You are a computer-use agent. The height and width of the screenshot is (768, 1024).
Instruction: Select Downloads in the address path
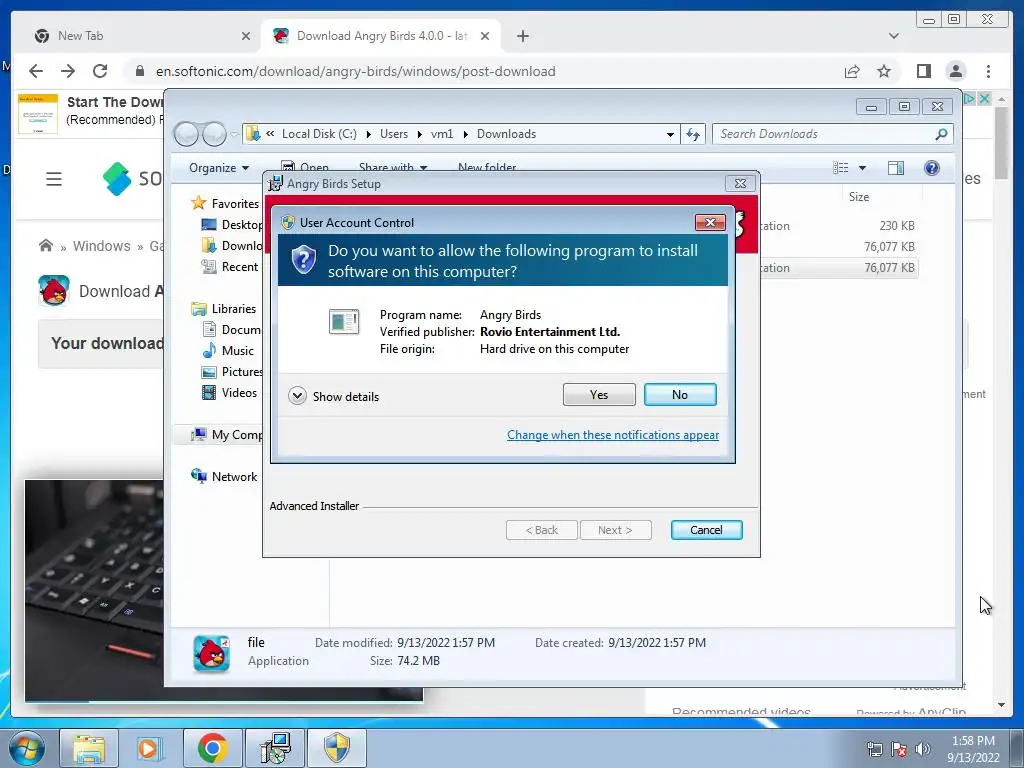click(506, 134)
